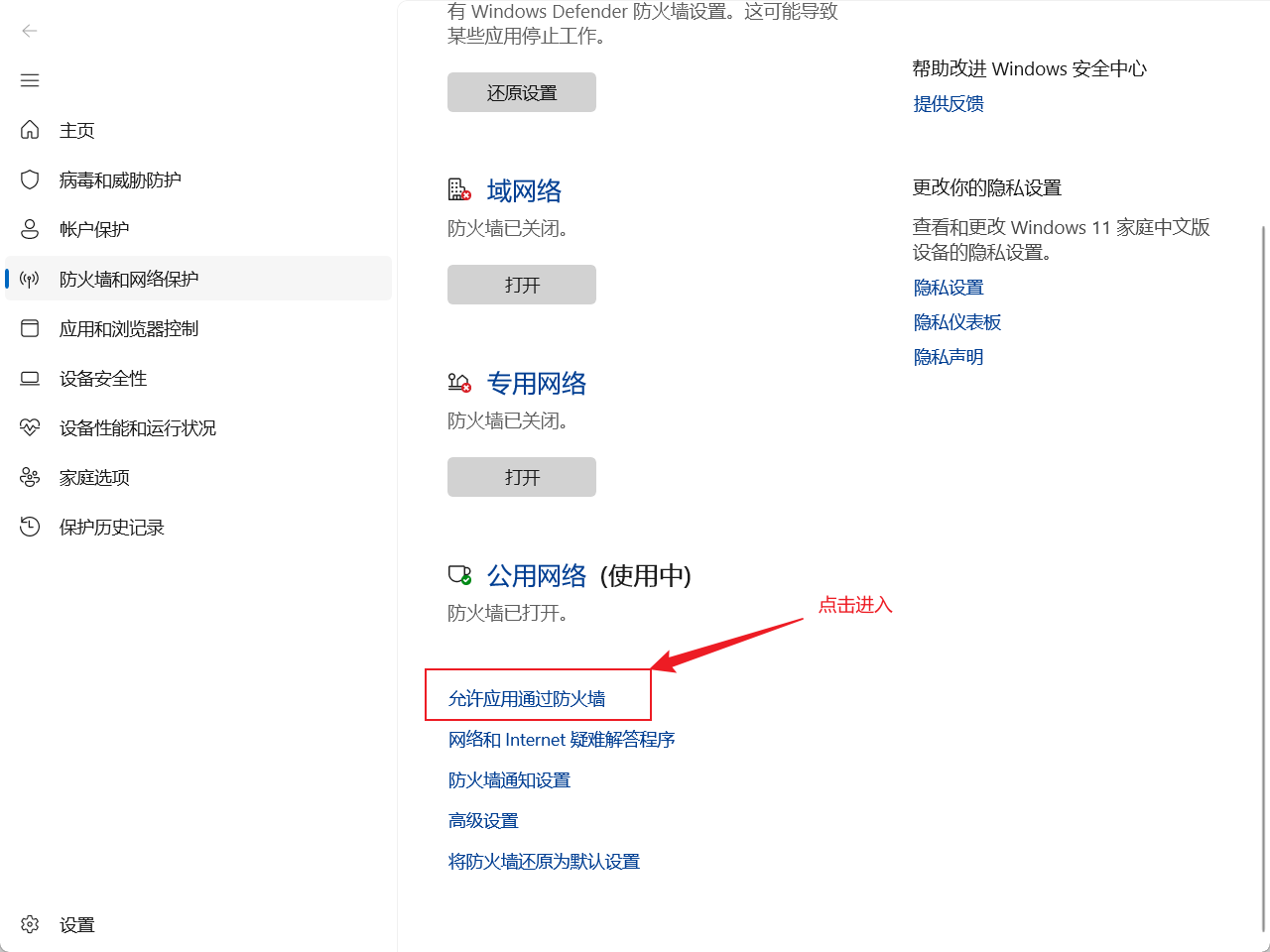Turn on the Private network firewall
1270x952 pixels.
point(521,477)
